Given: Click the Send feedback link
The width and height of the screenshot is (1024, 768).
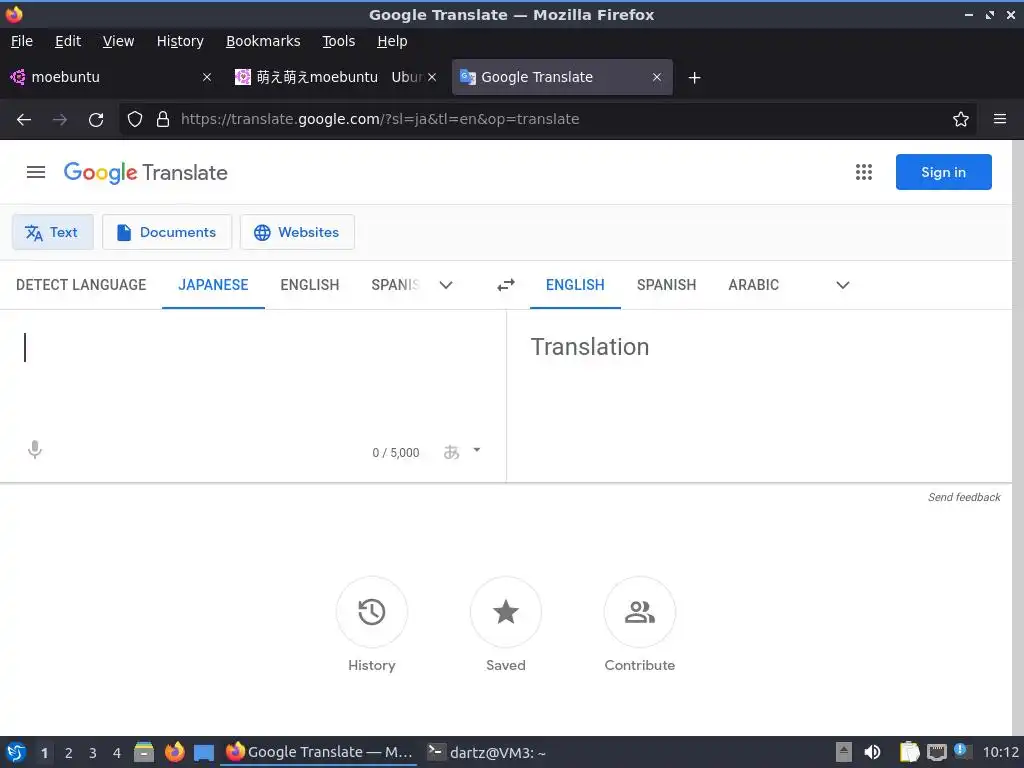Looking at the screenshot, I should click(964, 497).
